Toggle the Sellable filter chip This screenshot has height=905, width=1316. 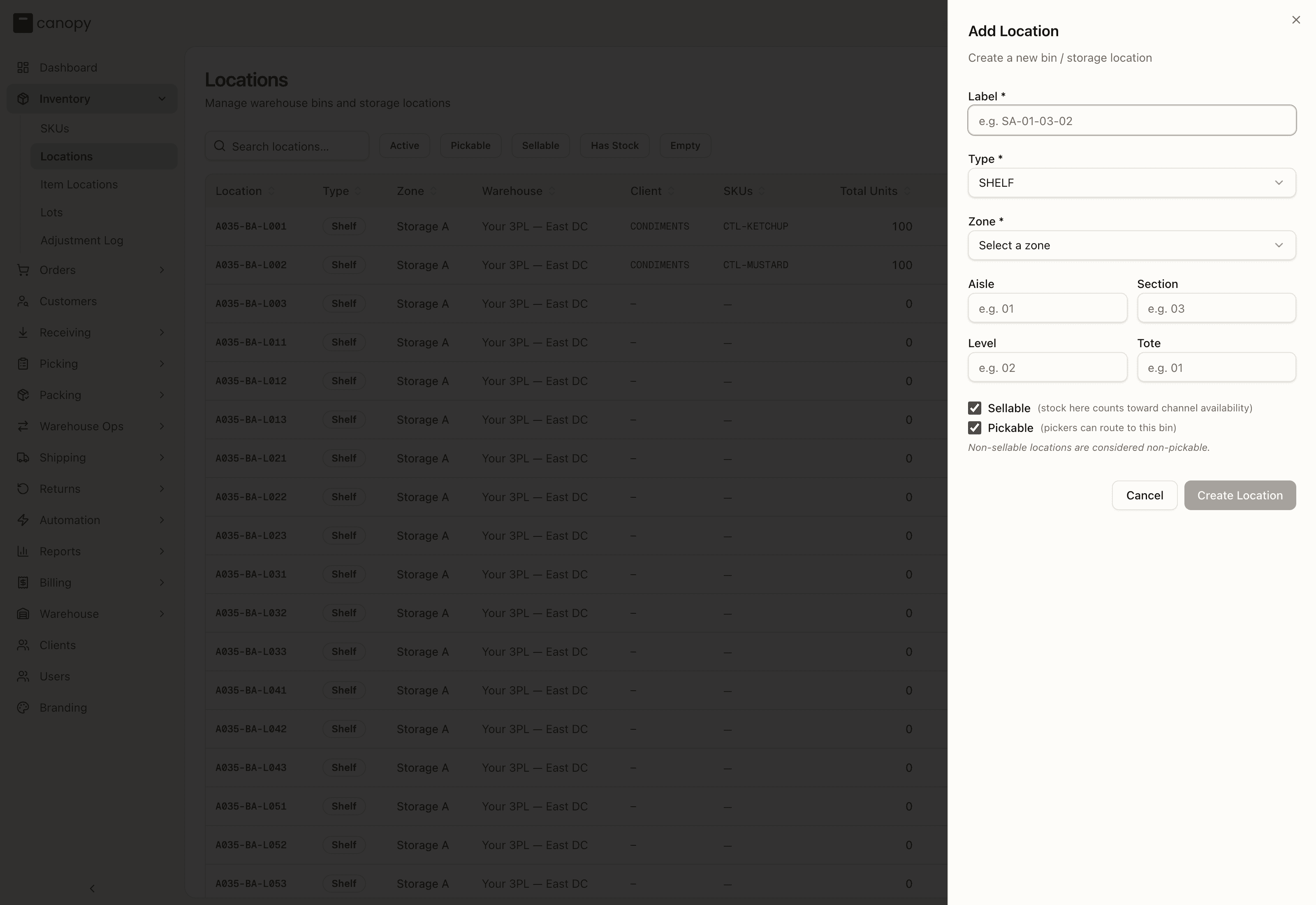(x=540, y=146)
